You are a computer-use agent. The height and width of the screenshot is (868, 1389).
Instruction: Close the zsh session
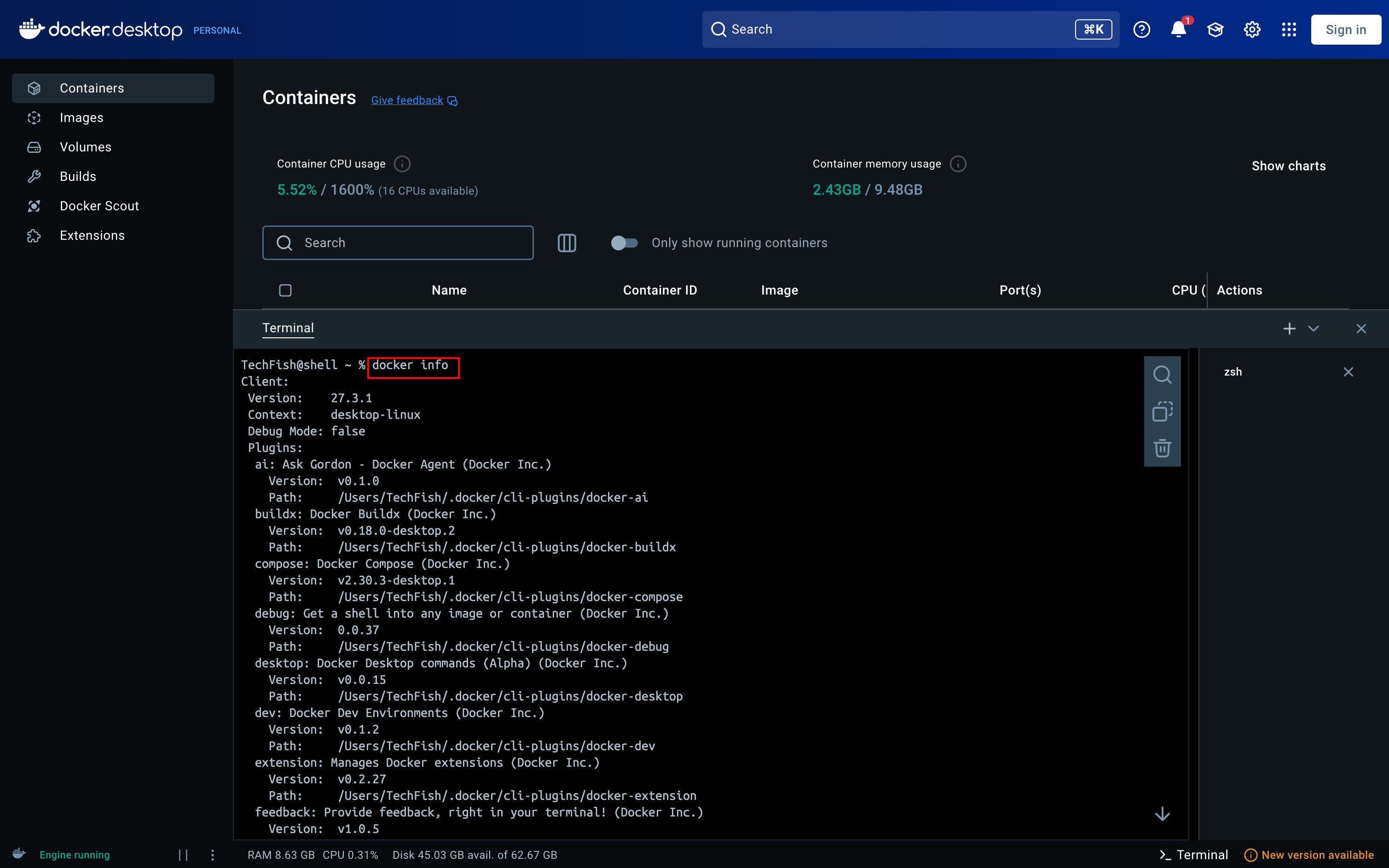1348,372
